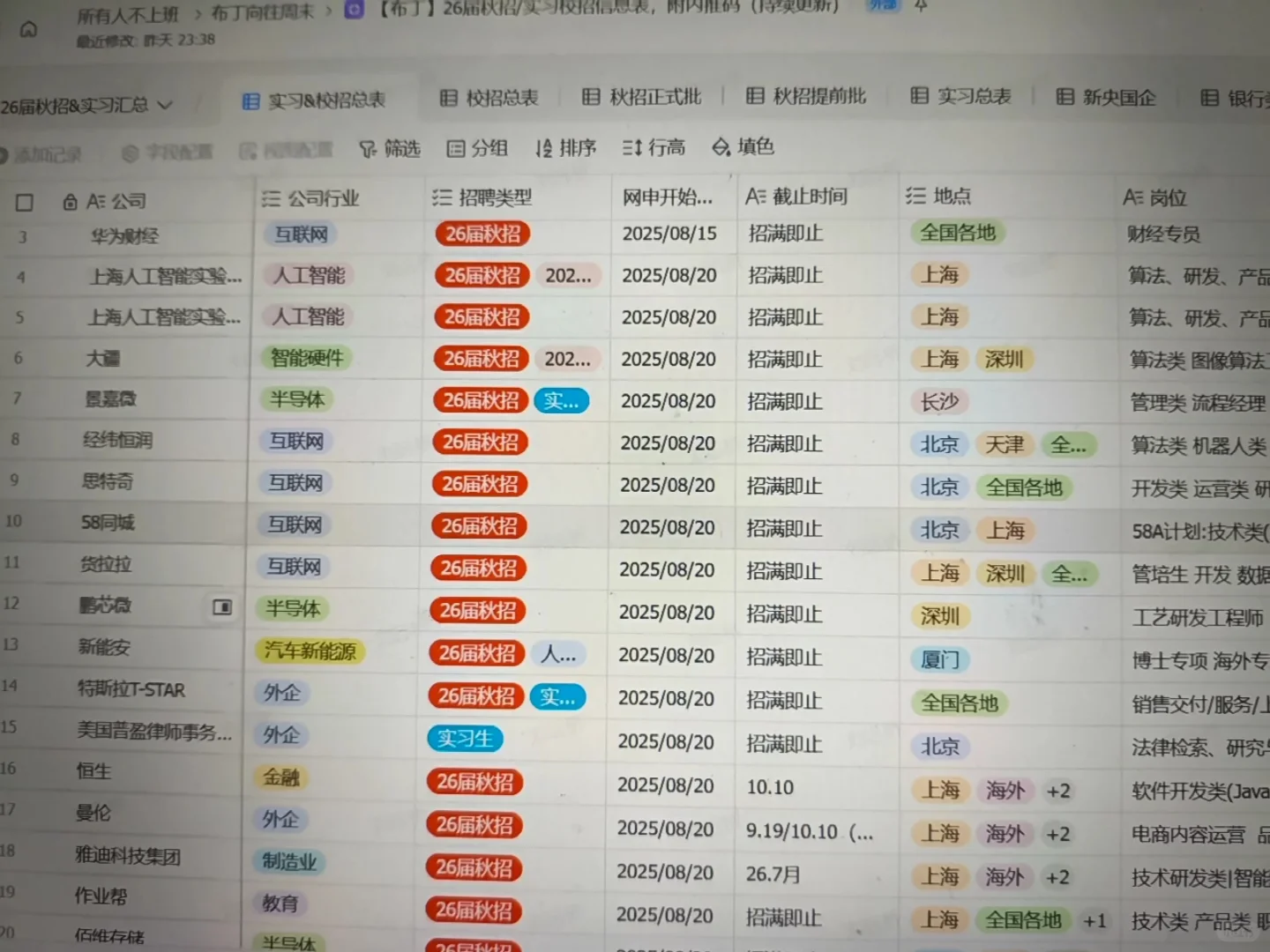Open the purple document icon beside the title
The width and height of the screenshot is (1270, 952).
(354, 10)
